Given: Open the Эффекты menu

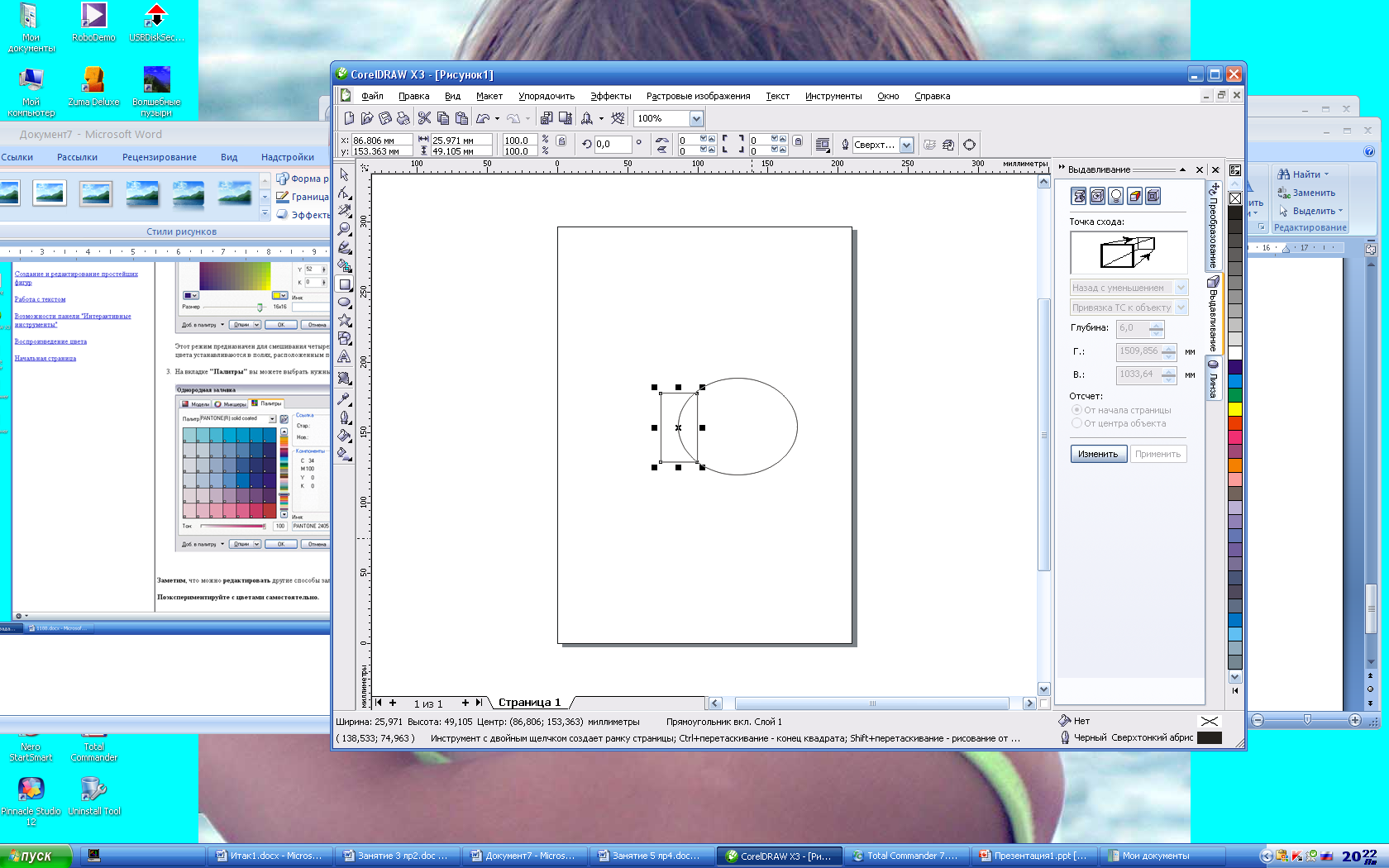Looking at the screenshot, I should click(x=610, y=96).
